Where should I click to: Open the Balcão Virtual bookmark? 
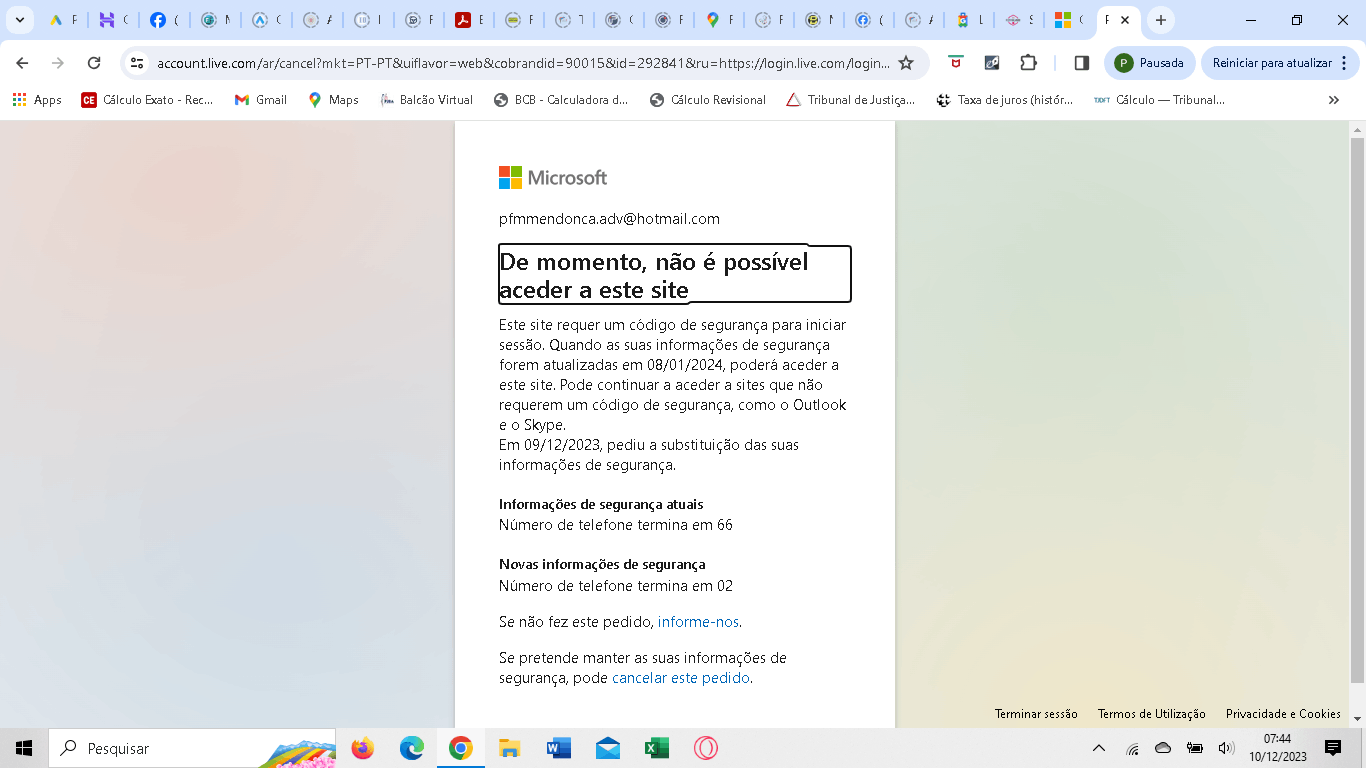[x=427, y=100]
